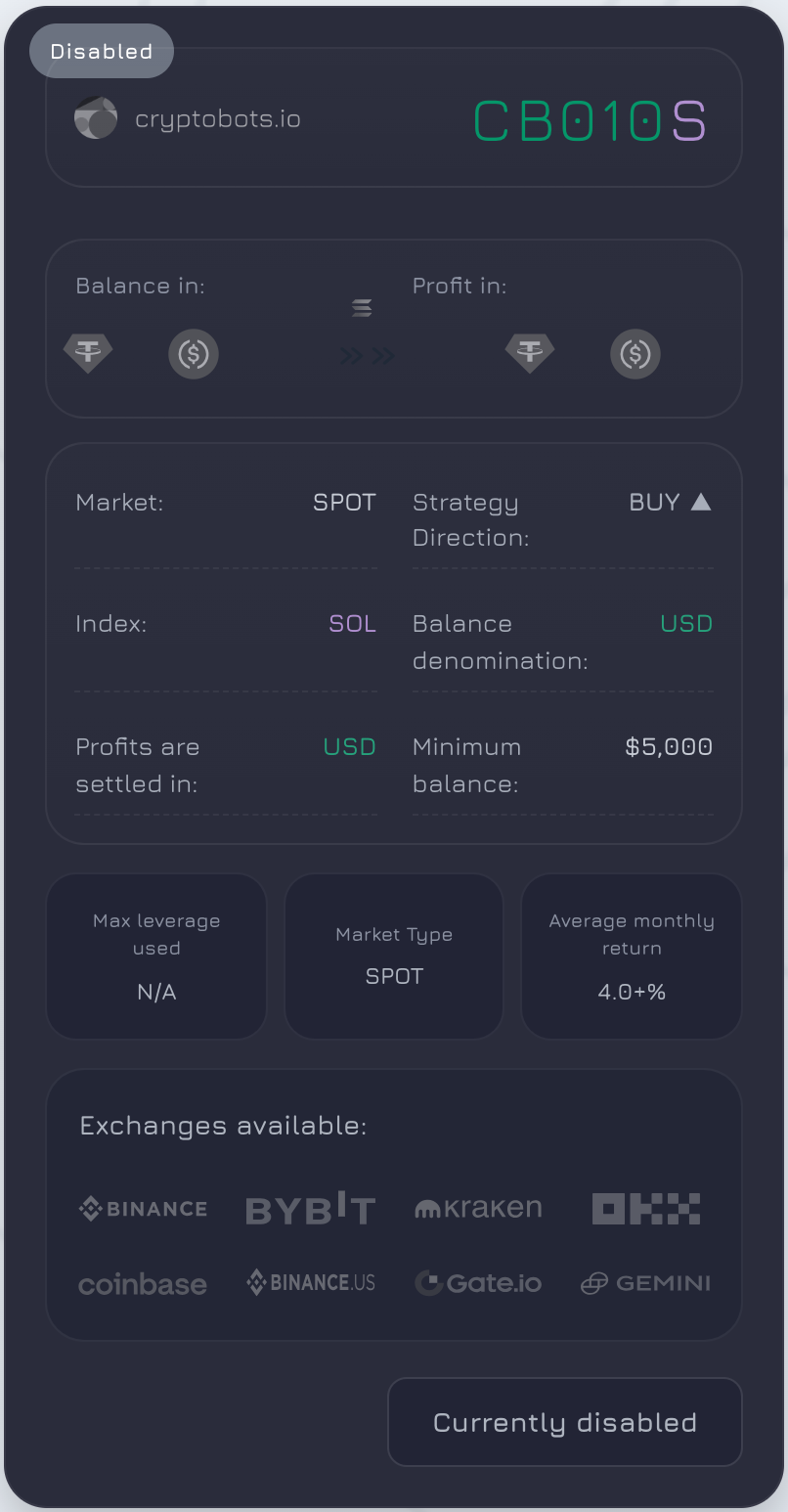Select the Tether icon under Balance in
This screenshot has height=1512, width=788.
(x=88, y=352)
